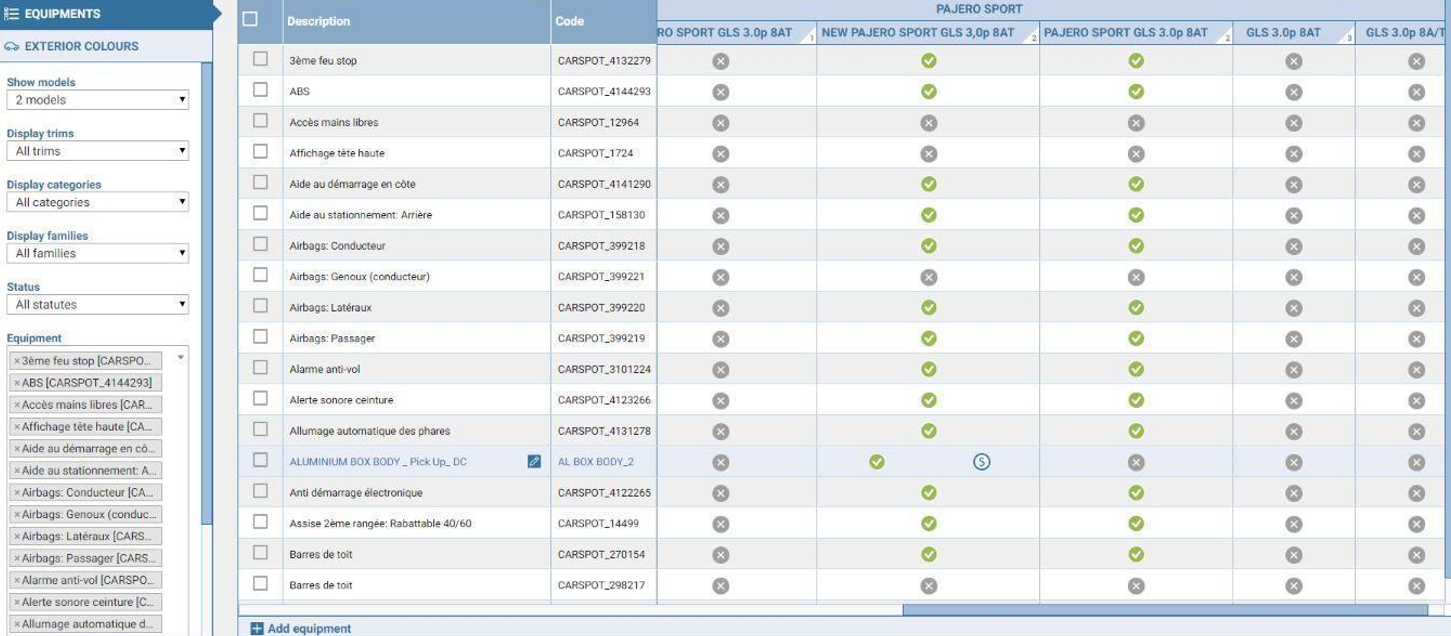Click the Code column header
1451x636 pixels.
pyautogui.click(x=603, y=21)
